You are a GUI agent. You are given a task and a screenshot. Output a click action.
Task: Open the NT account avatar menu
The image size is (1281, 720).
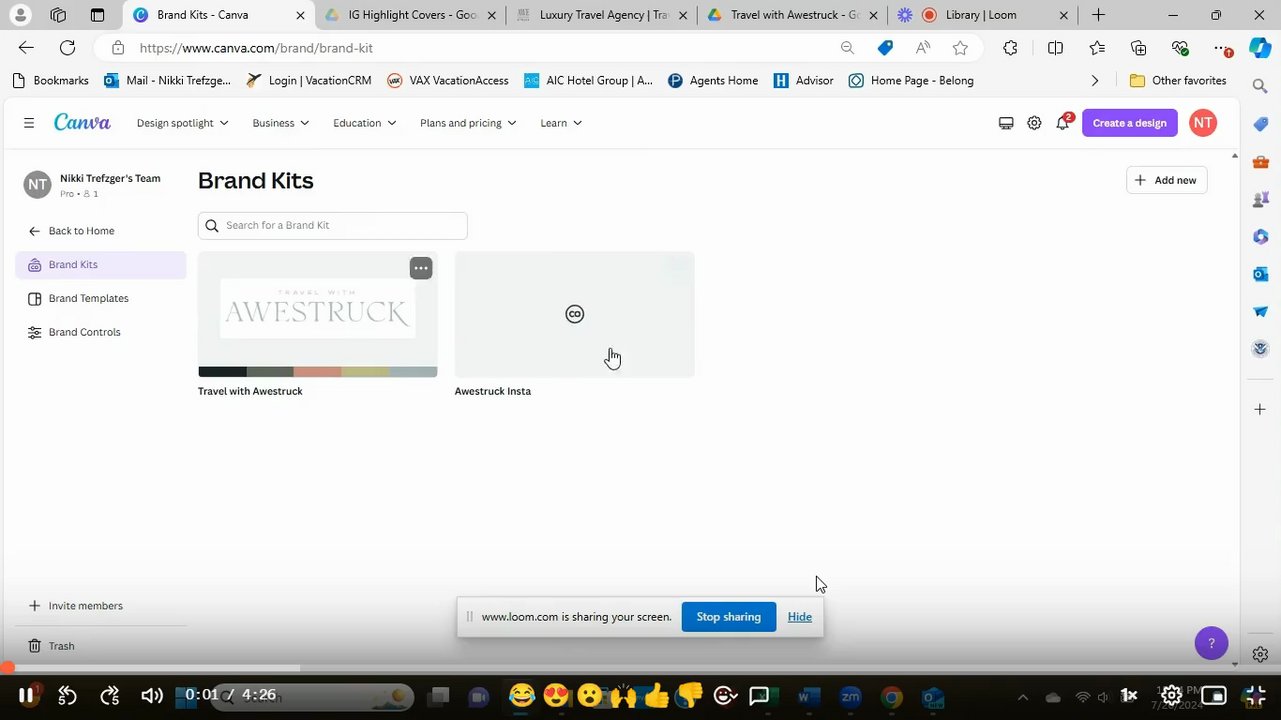click(1203, 123)
